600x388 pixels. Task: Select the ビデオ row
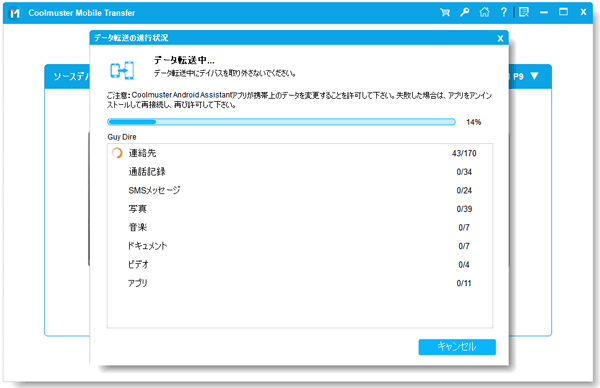[x=300, y=264]
